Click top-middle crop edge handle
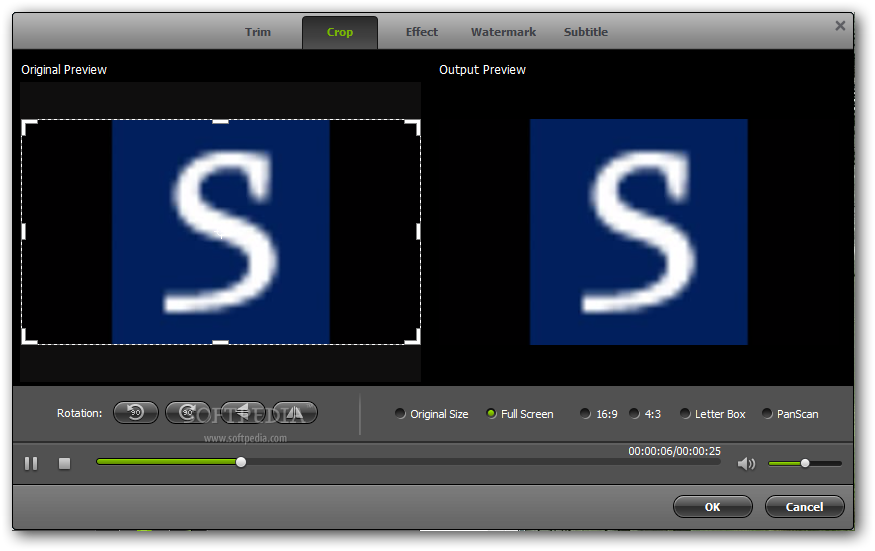875x551 pixels. point(220,121)
